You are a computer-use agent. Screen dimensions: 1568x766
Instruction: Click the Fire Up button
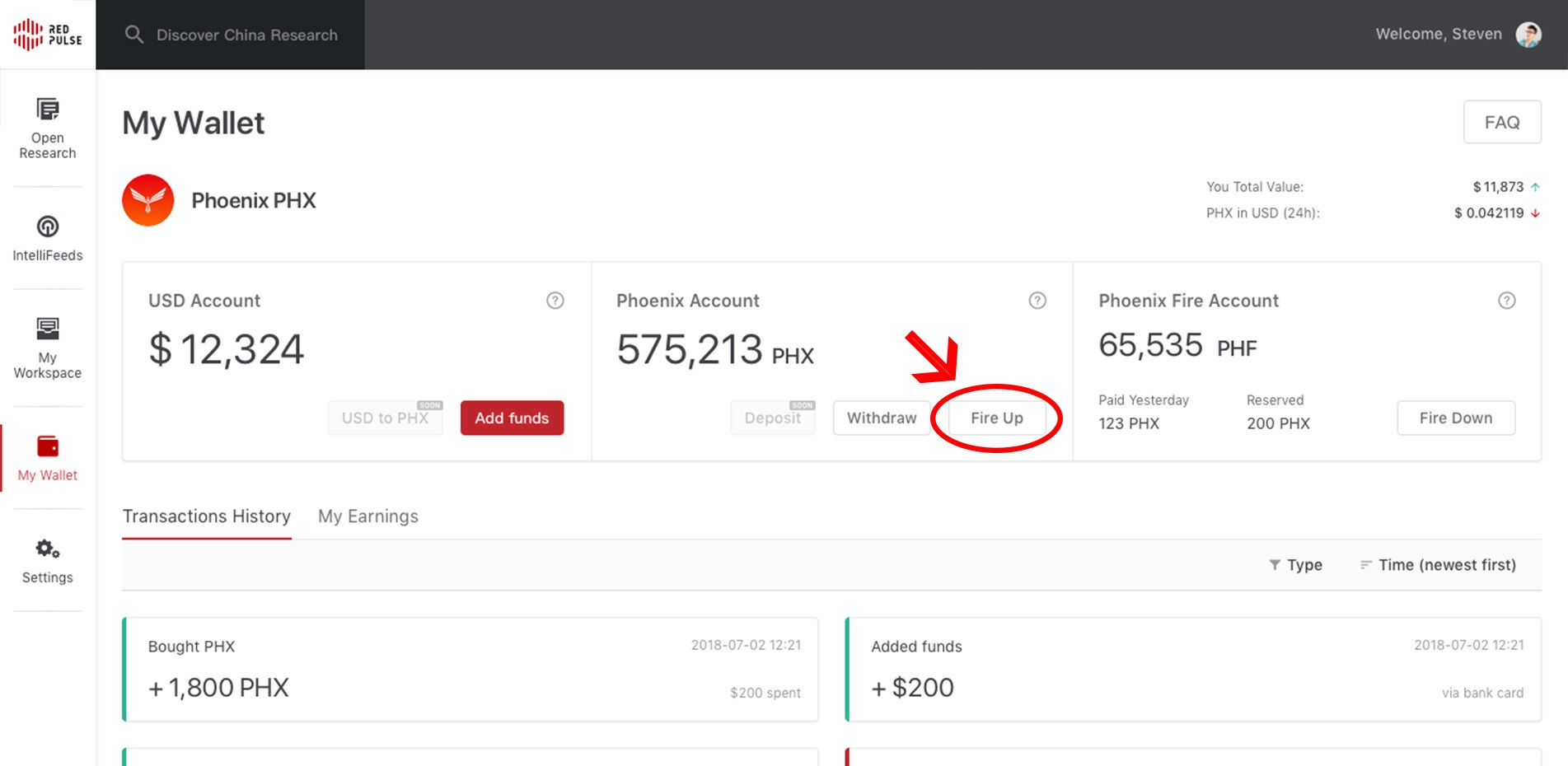pos(997,418)
